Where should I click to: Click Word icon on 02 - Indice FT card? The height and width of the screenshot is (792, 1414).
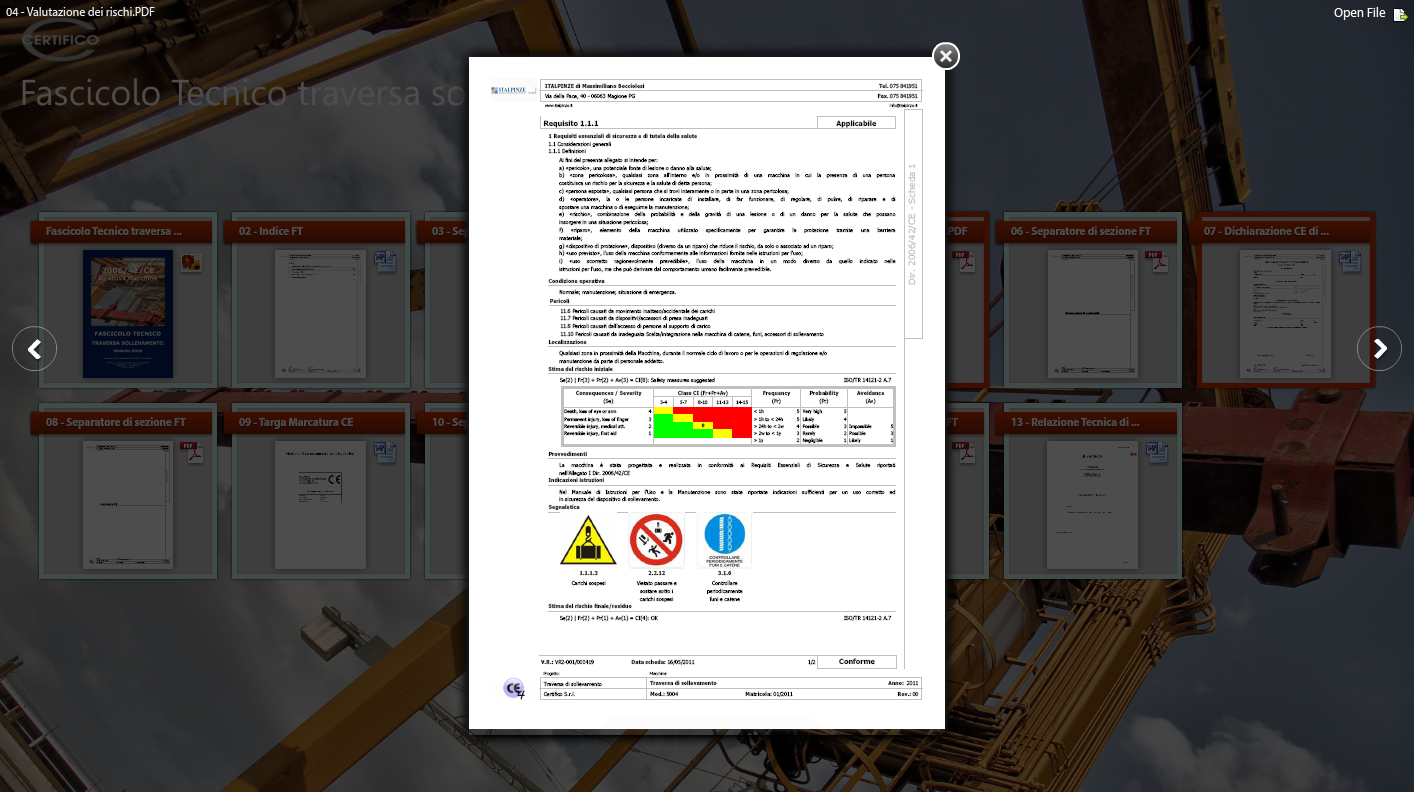pyautogui.click(x=384, y=262)
